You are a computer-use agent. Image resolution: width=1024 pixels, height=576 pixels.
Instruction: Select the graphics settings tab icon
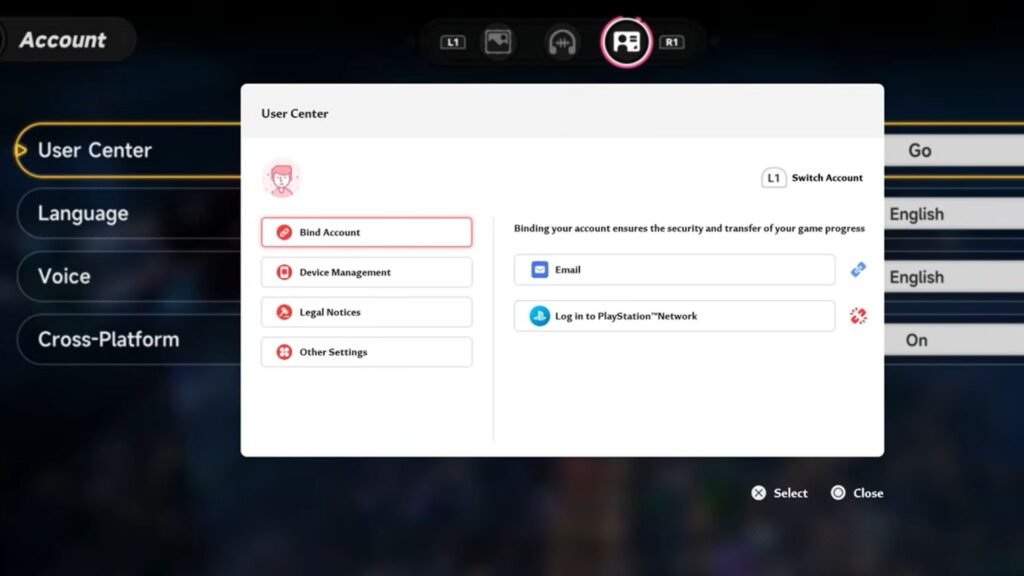(497, 42)
